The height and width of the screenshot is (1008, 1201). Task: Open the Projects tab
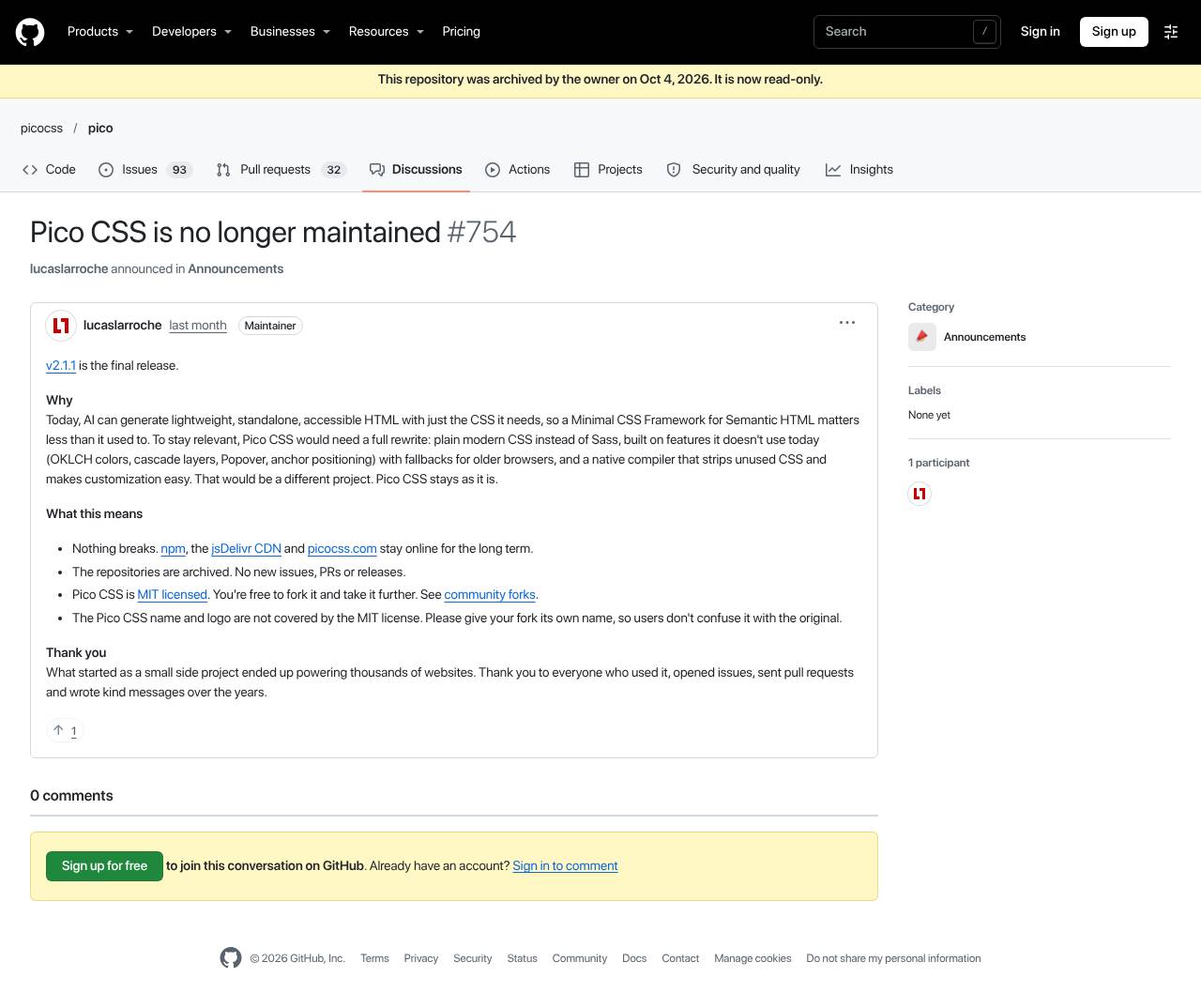click(x=608, y=170)
